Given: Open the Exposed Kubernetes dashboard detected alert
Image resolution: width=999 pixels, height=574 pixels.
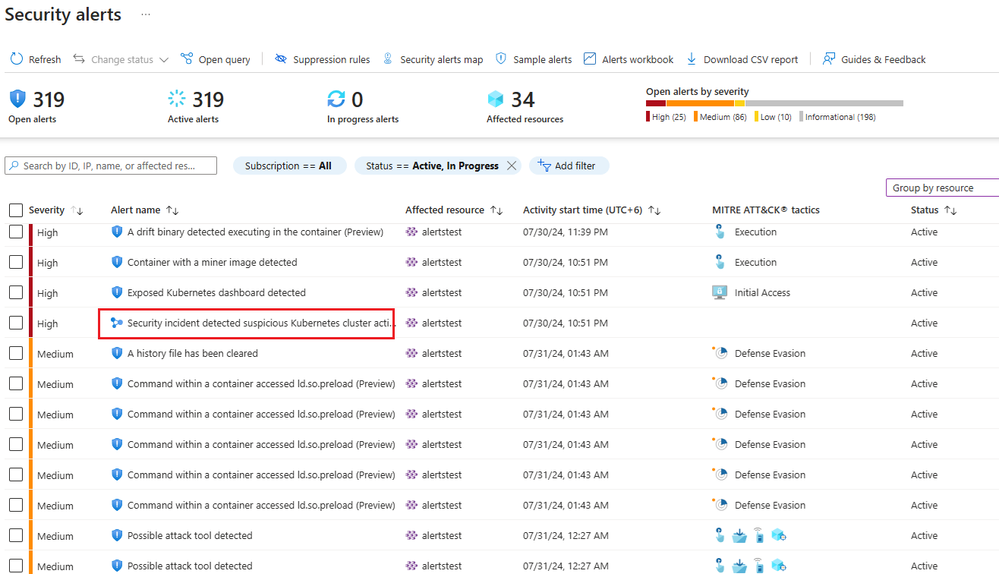Looking at the screenshot, I should tap(217, 292).
